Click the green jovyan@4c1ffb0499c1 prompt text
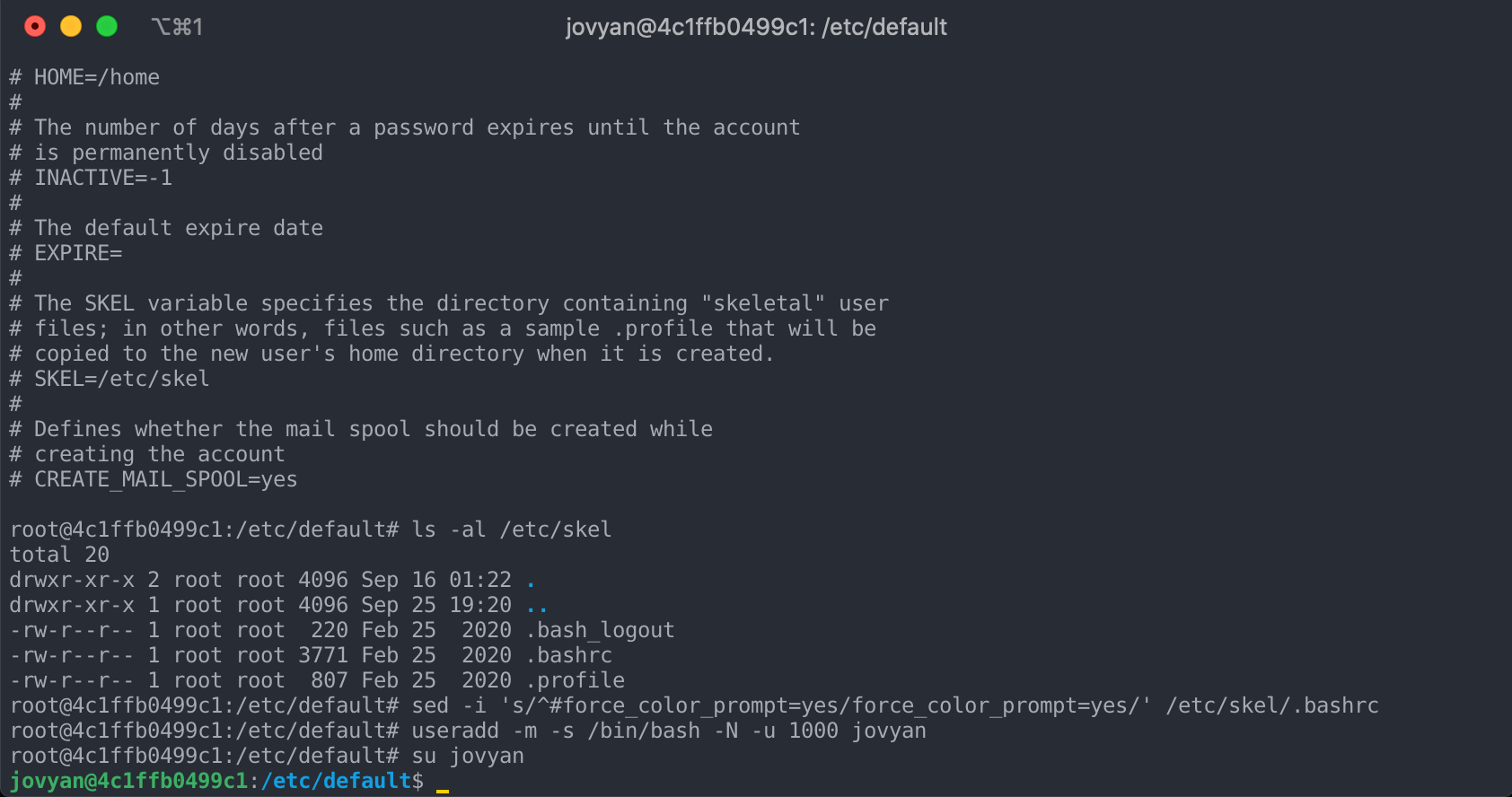Screen dimensions: 1512x797 point(128,781)
